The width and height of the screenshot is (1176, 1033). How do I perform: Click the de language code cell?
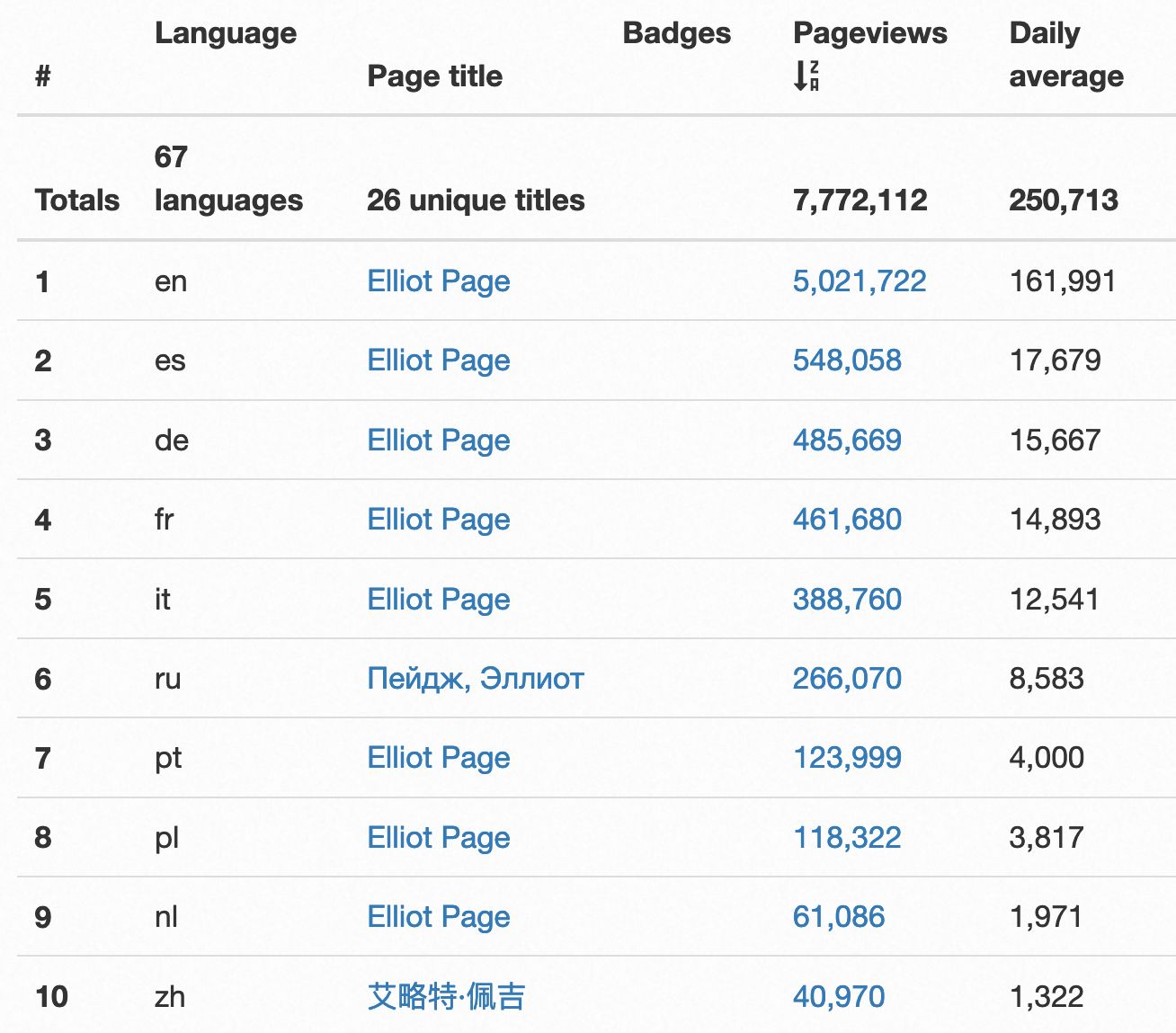click(x=172, y=441)
